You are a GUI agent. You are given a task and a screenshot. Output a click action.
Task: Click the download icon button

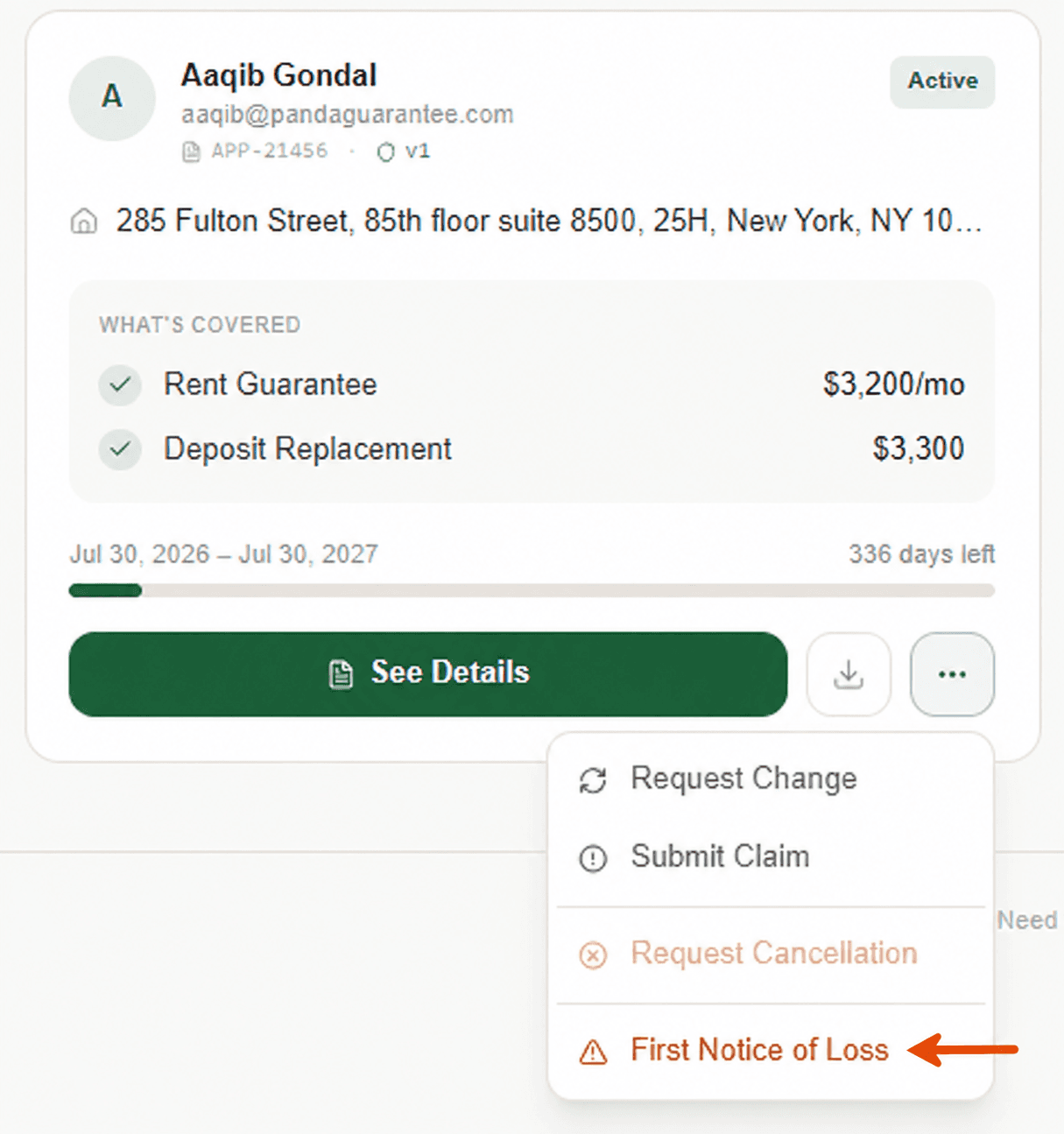tap(849, 674)
